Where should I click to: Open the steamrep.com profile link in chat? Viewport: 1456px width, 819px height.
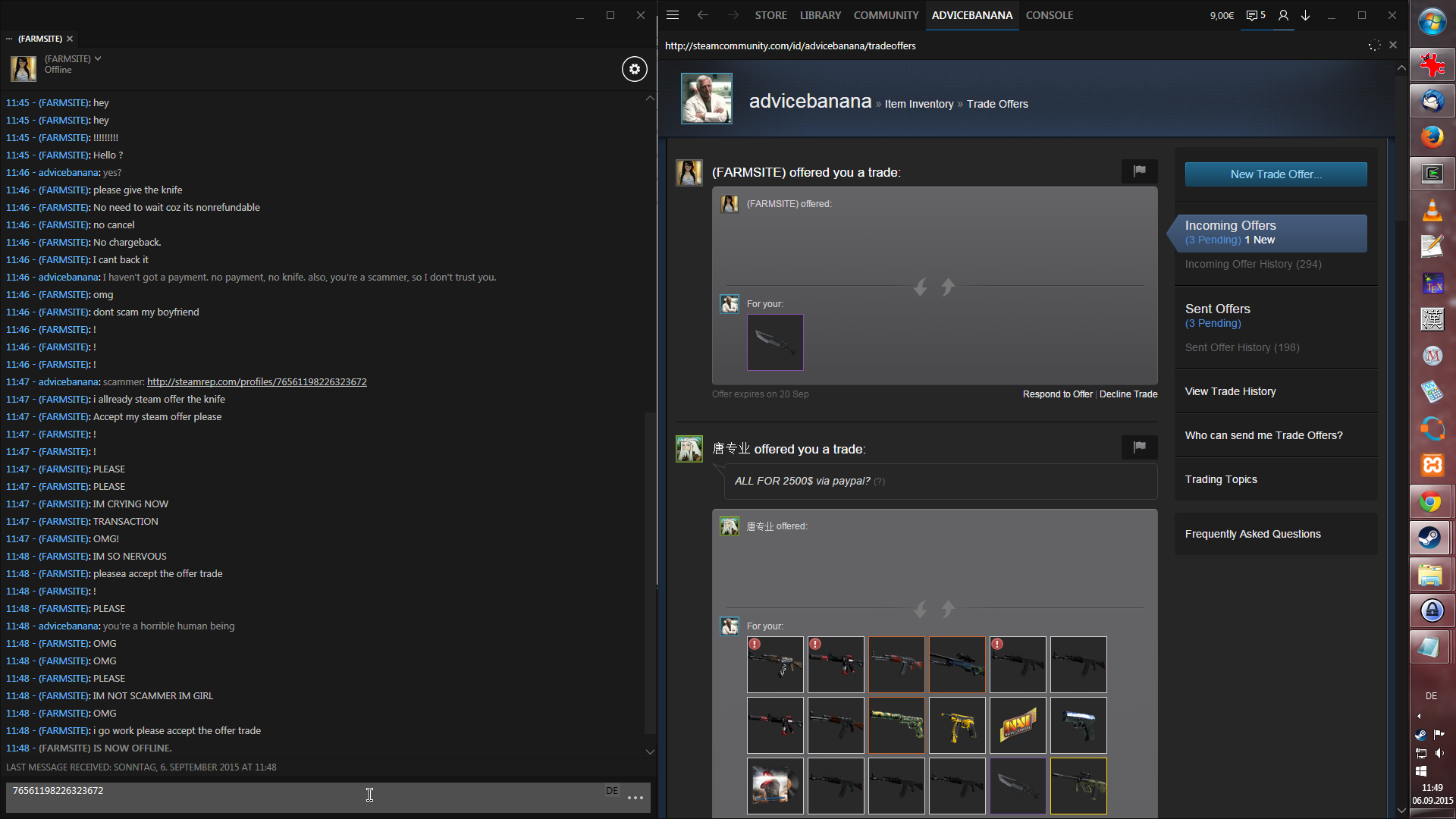click(x=256, y=382)
